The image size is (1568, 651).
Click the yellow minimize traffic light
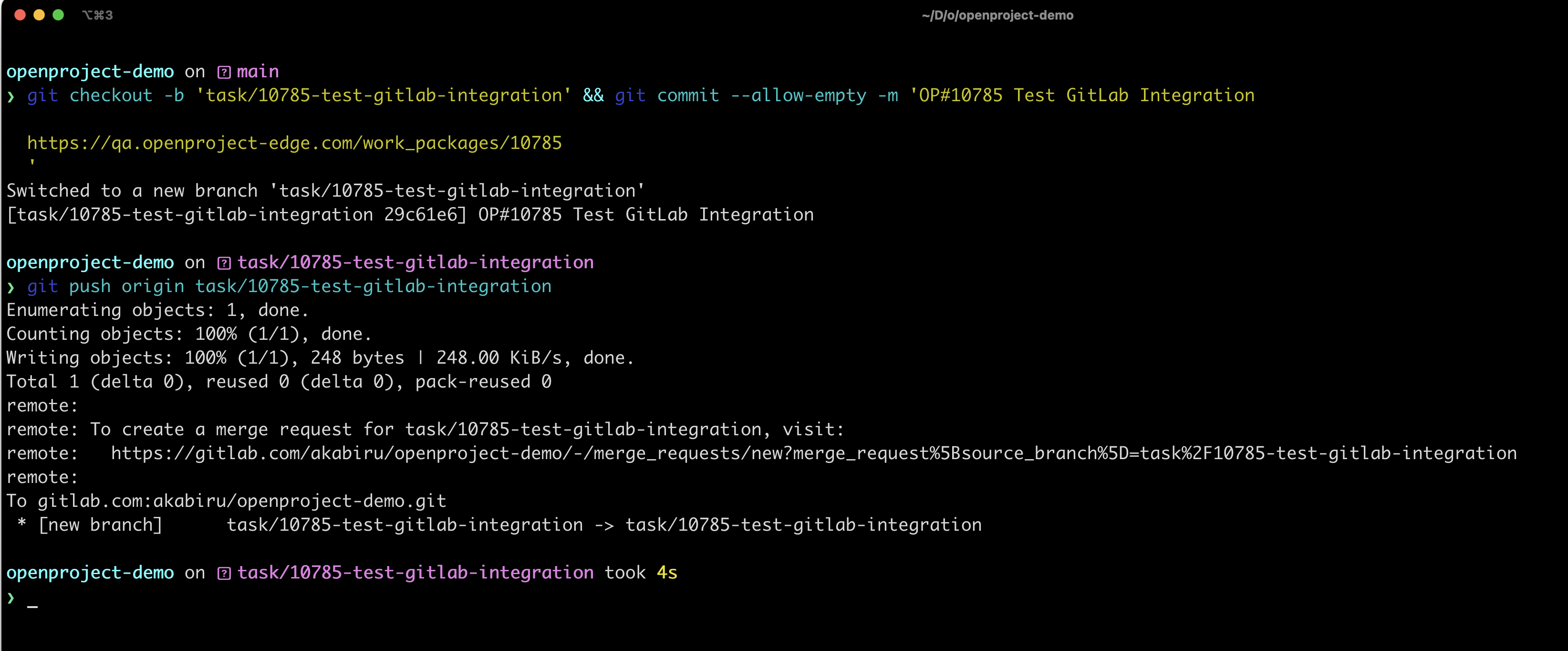point(39,15)
